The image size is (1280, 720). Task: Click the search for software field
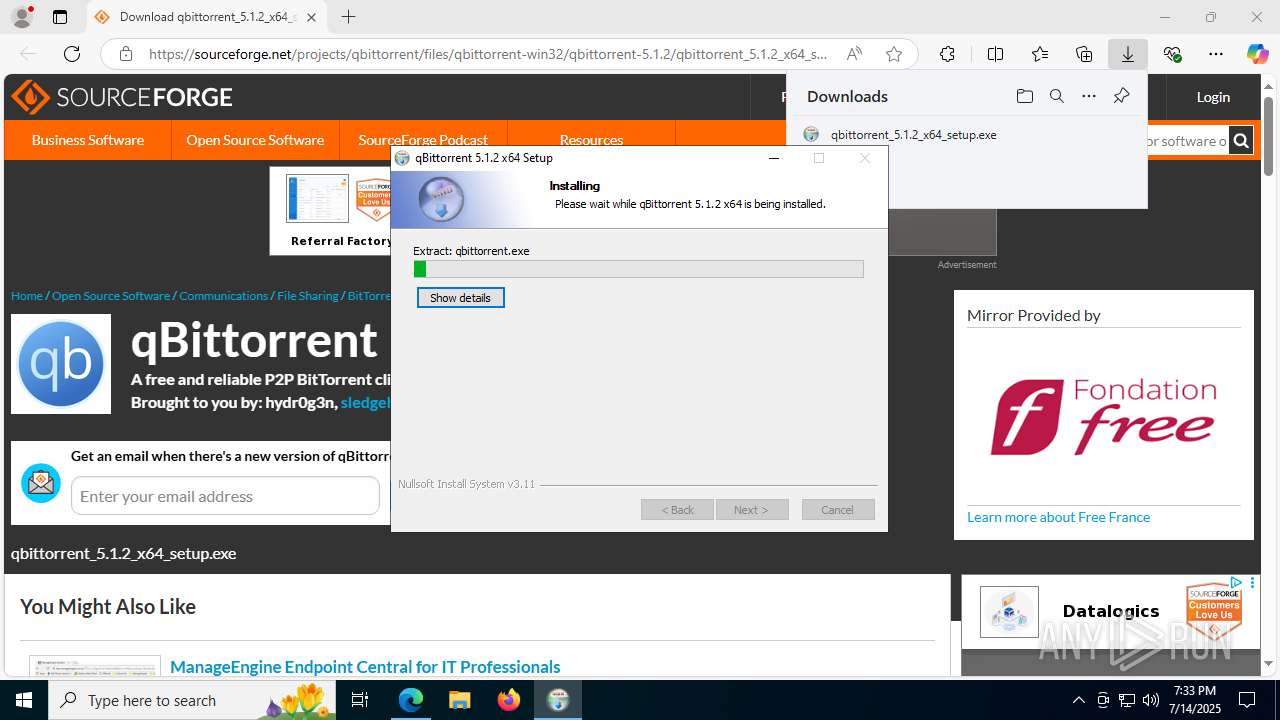pyautogui.click(x=1187, y=141)
